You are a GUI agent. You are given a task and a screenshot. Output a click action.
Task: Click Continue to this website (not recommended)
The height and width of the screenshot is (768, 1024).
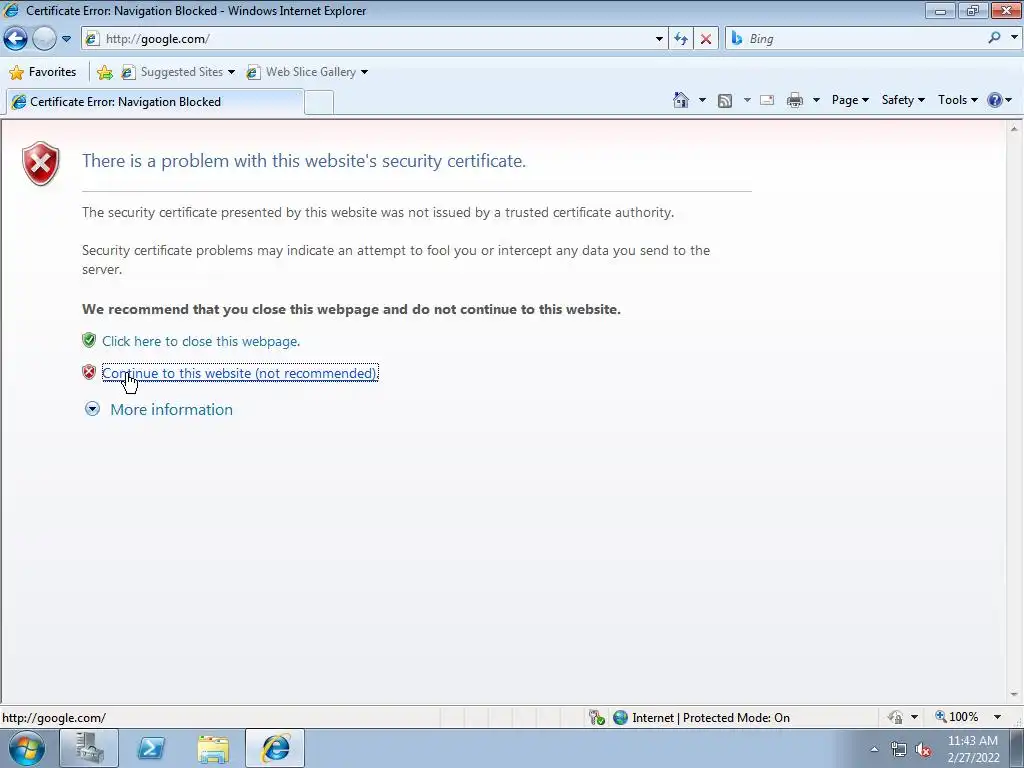[x=240, y=373]
